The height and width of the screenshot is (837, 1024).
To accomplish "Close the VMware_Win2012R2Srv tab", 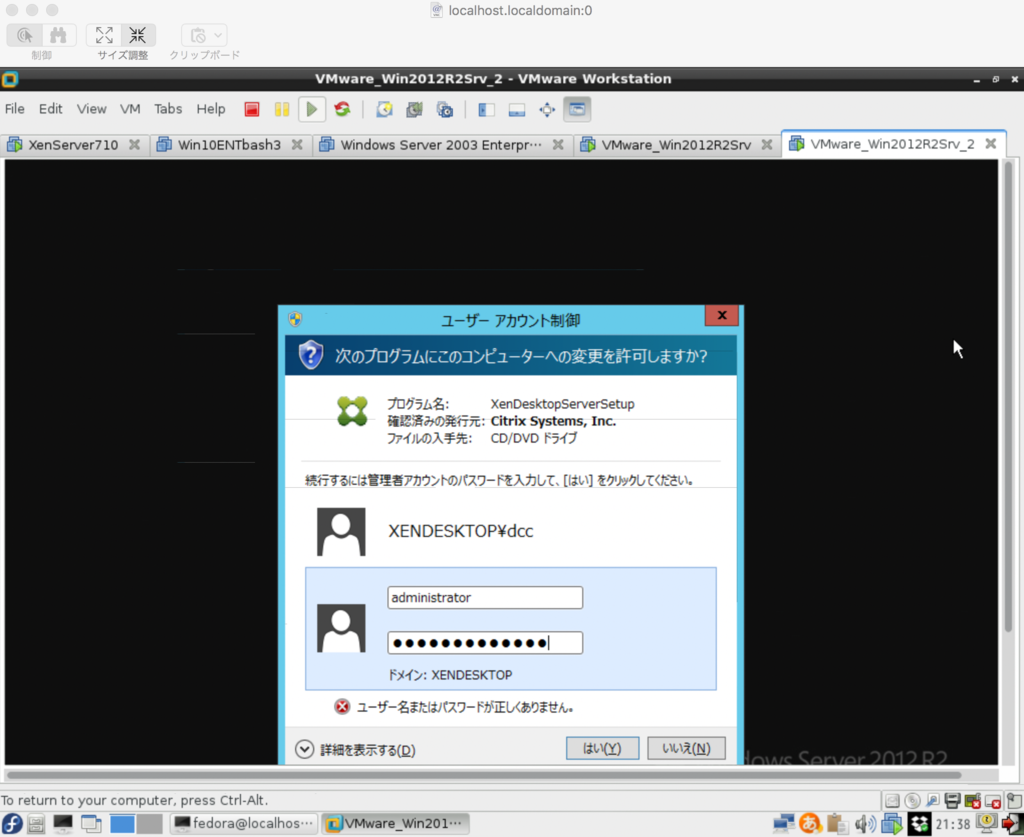I will click(x=767, y=144).
